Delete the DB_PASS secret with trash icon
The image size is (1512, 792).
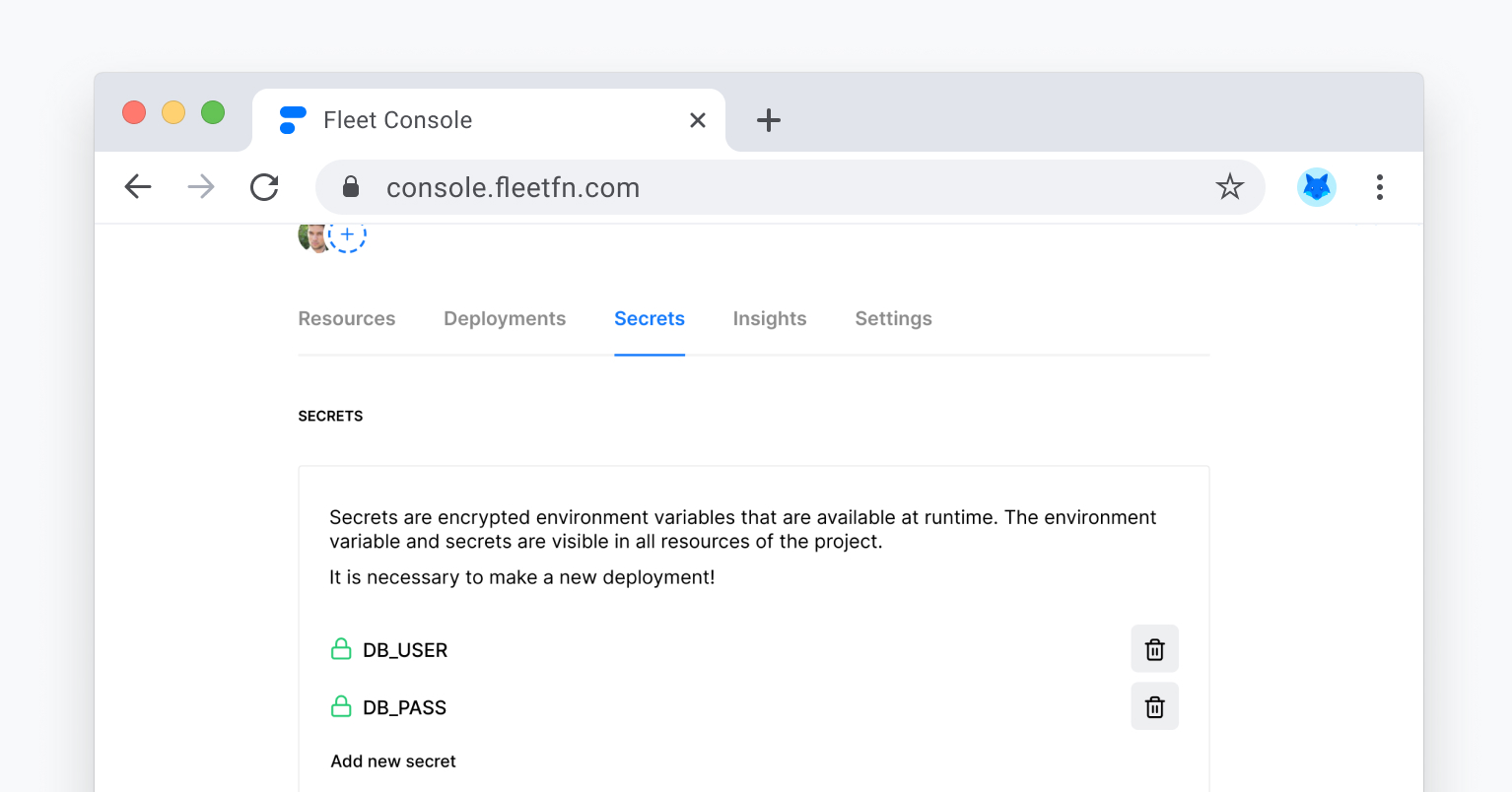[1154, 706]
